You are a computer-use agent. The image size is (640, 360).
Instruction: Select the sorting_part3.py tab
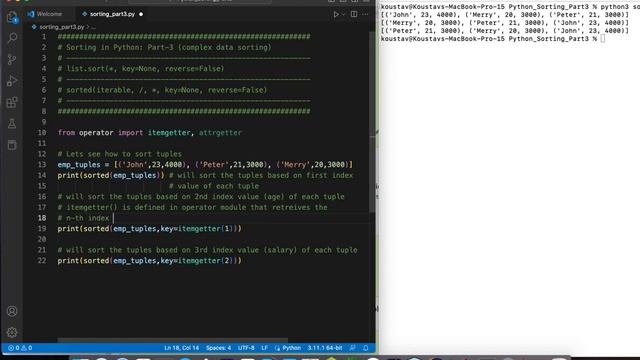coord(112,14)
